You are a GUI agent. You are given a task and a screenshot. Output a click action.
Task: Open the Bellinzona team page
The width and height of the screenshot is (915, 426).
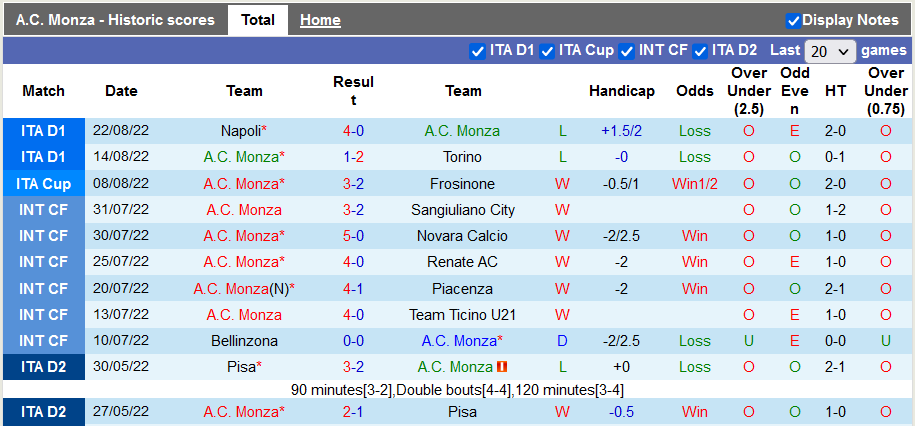click(244, 341)
